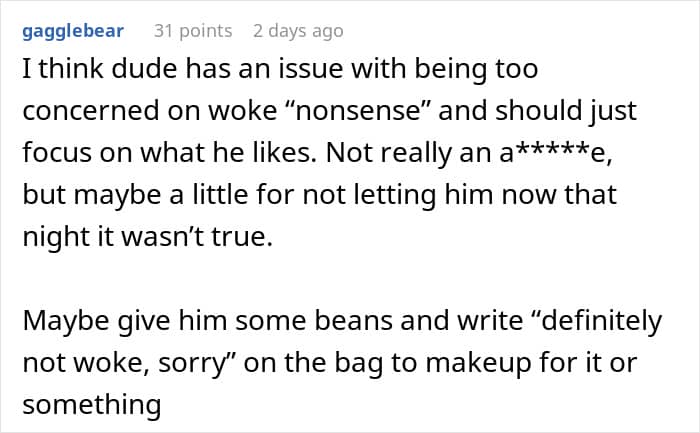Open the gagglebear user profile link
Screen dimensions: 700x433
tap(73, 31)
